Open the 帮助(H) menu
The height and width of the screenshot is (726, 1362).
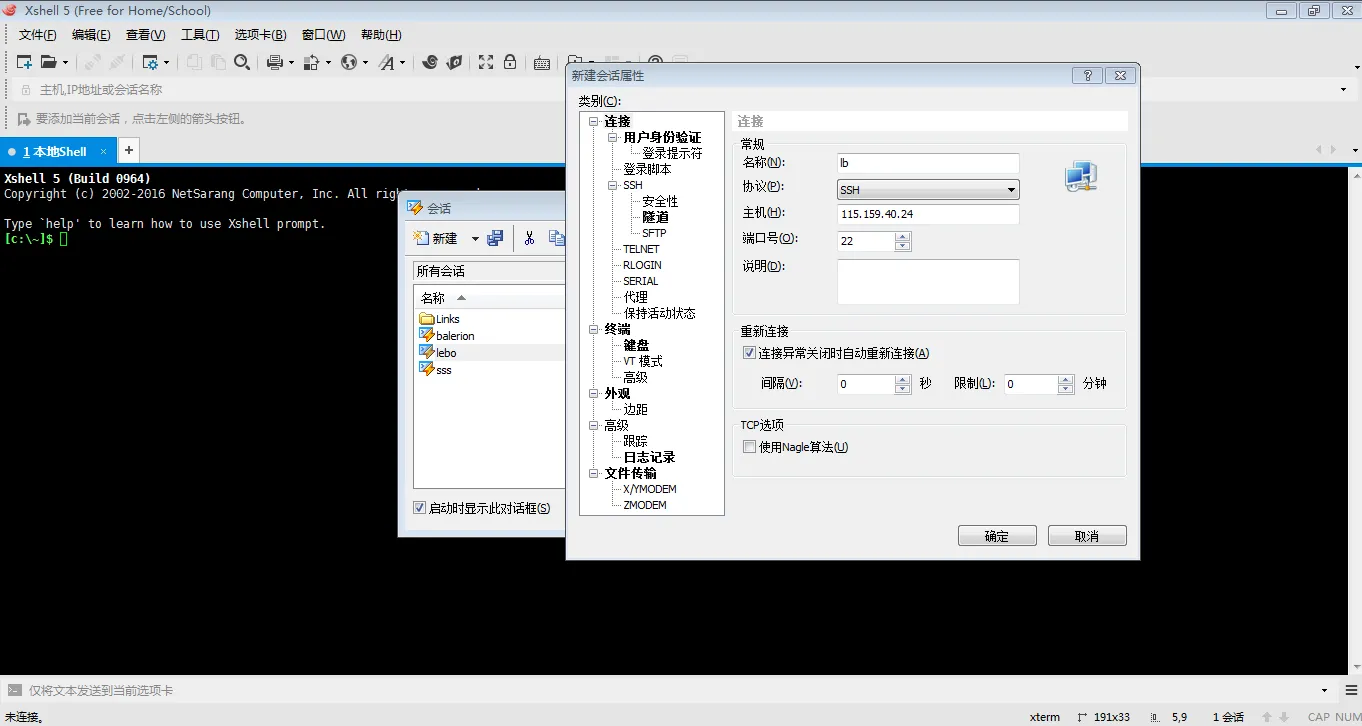tap(381, 35)
